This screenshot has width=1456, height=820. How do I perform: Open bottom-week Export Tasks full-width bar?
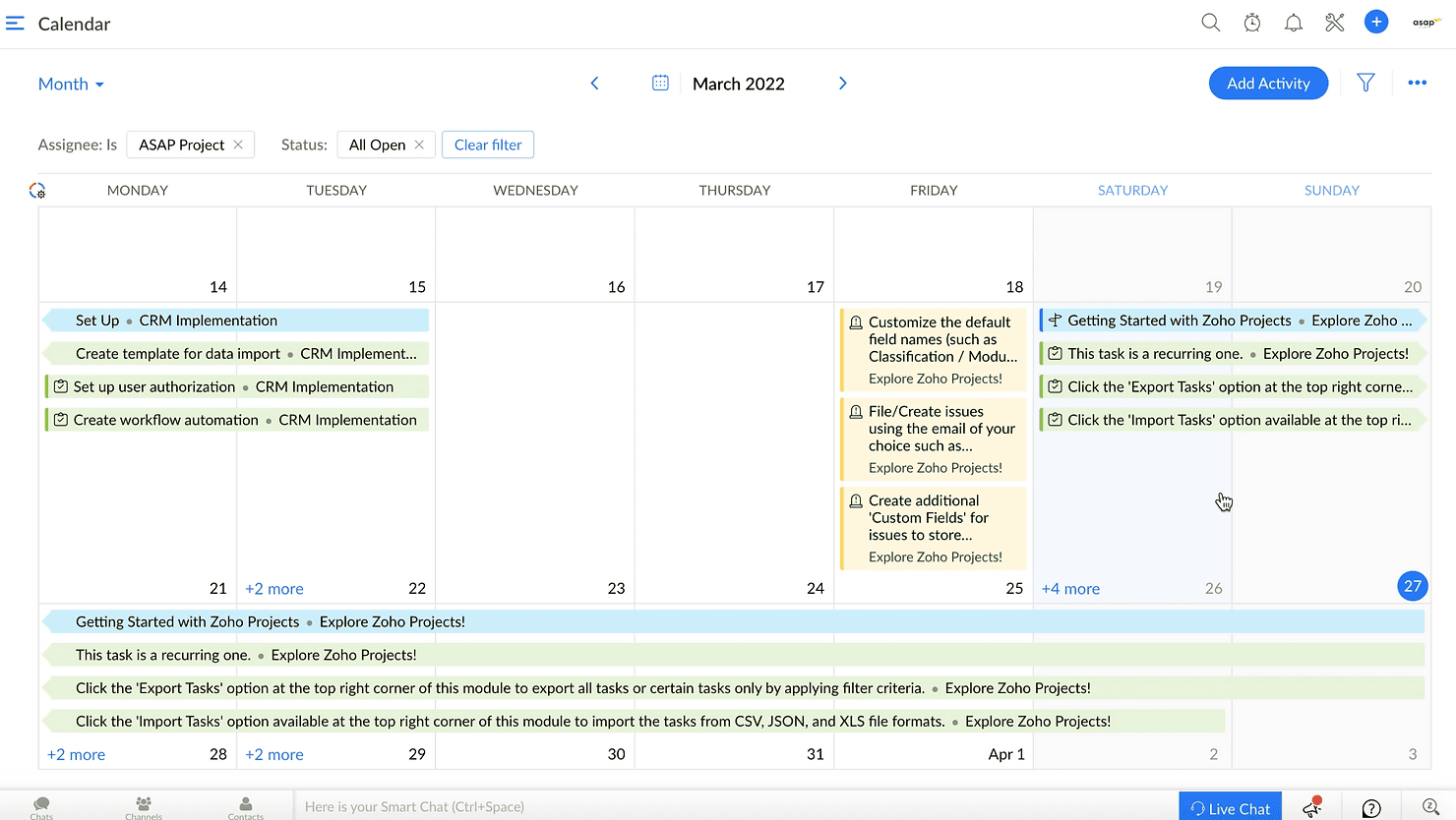[734, 688]
